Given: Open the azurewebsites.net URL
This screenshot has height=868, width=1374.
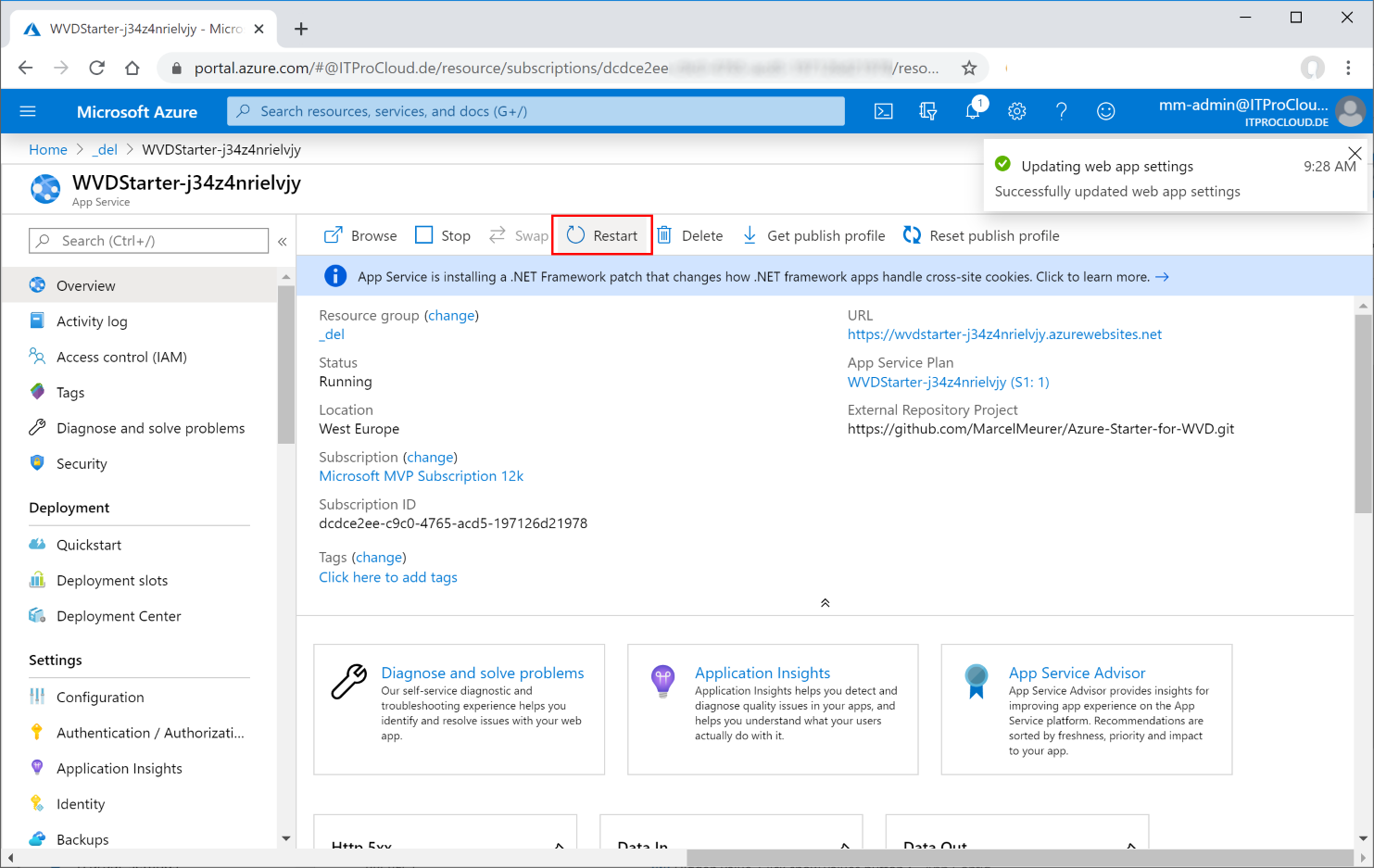Looking at the screenshot, I should (x=1004, y=334).
